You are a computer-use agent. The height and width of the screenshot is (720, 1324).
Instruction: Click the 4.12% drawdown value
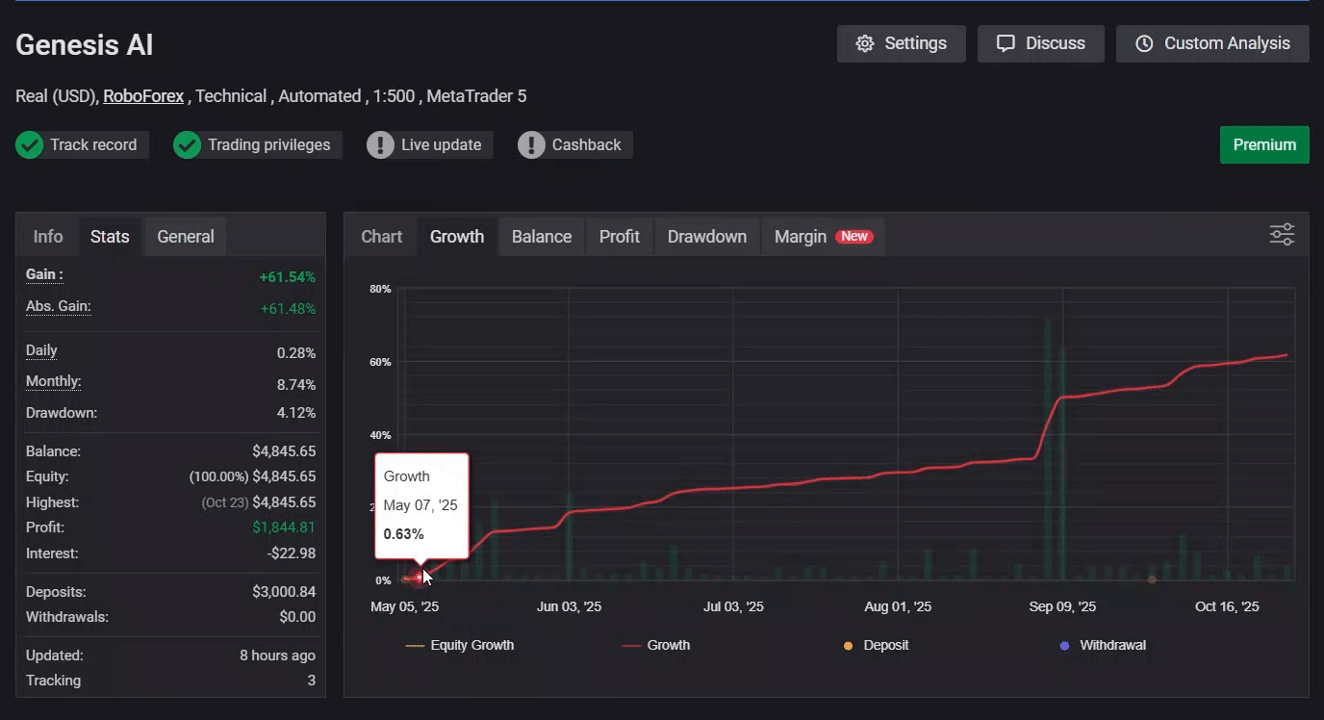coord(296,413)
